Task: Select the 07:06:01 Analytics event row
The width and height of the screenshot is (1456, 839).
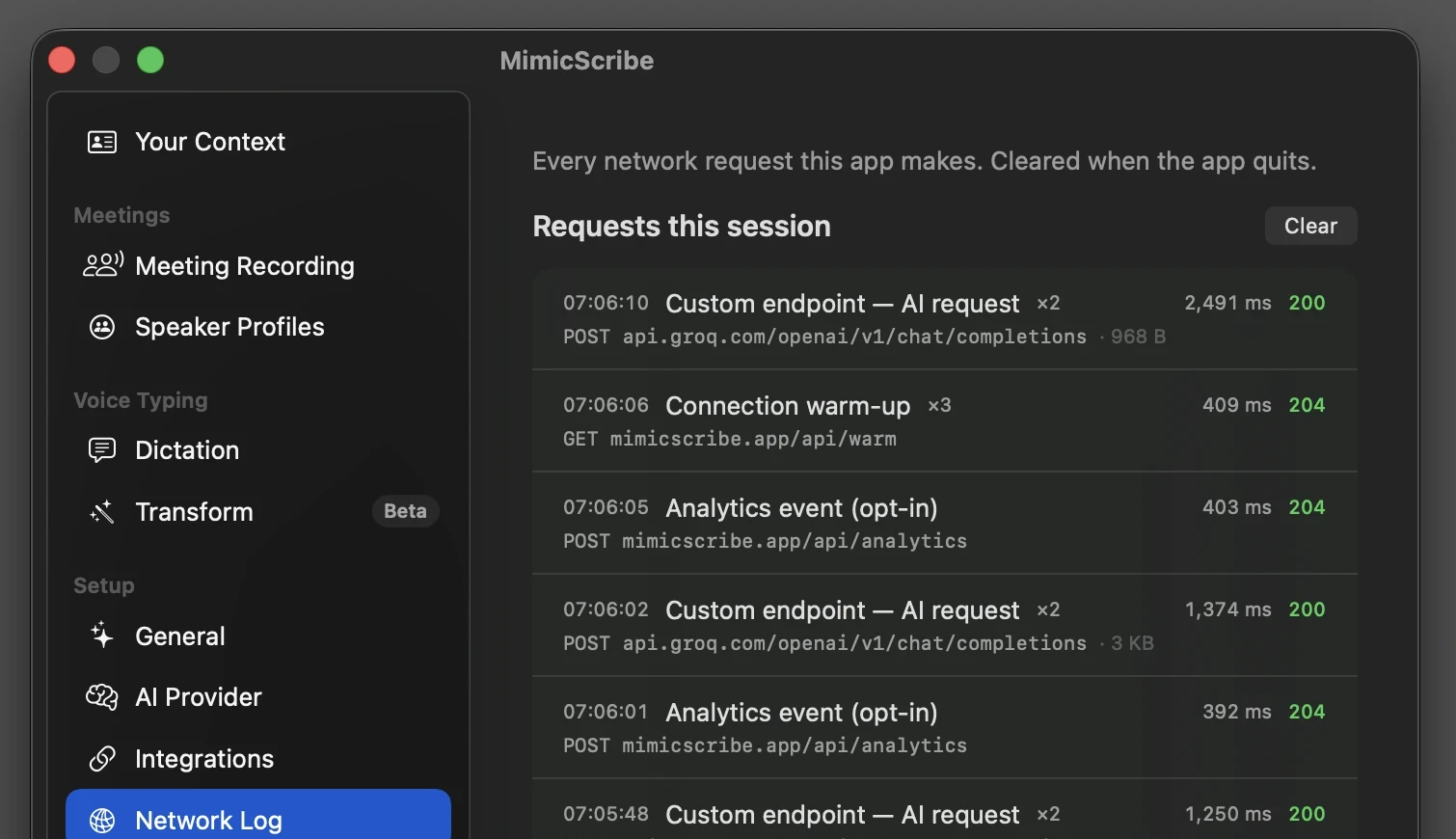Action: (x=945, y=727)
